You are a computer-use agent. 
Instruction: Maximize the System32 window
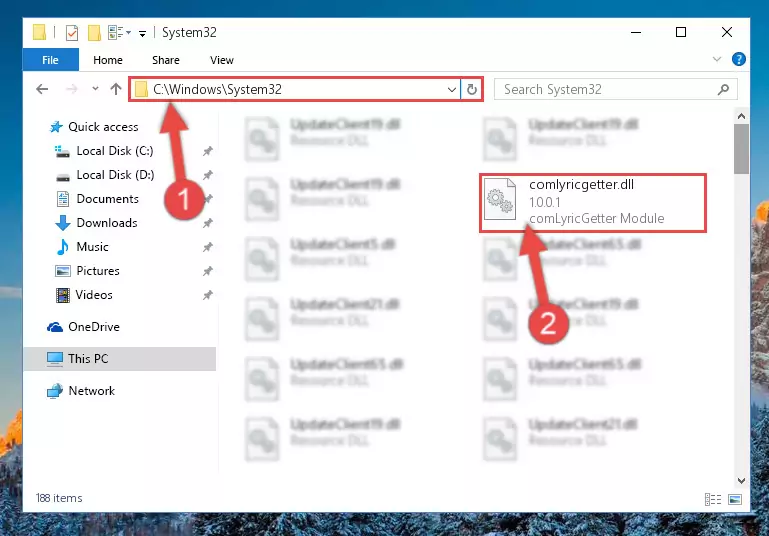pyautogui.click(x=681, y=32)
